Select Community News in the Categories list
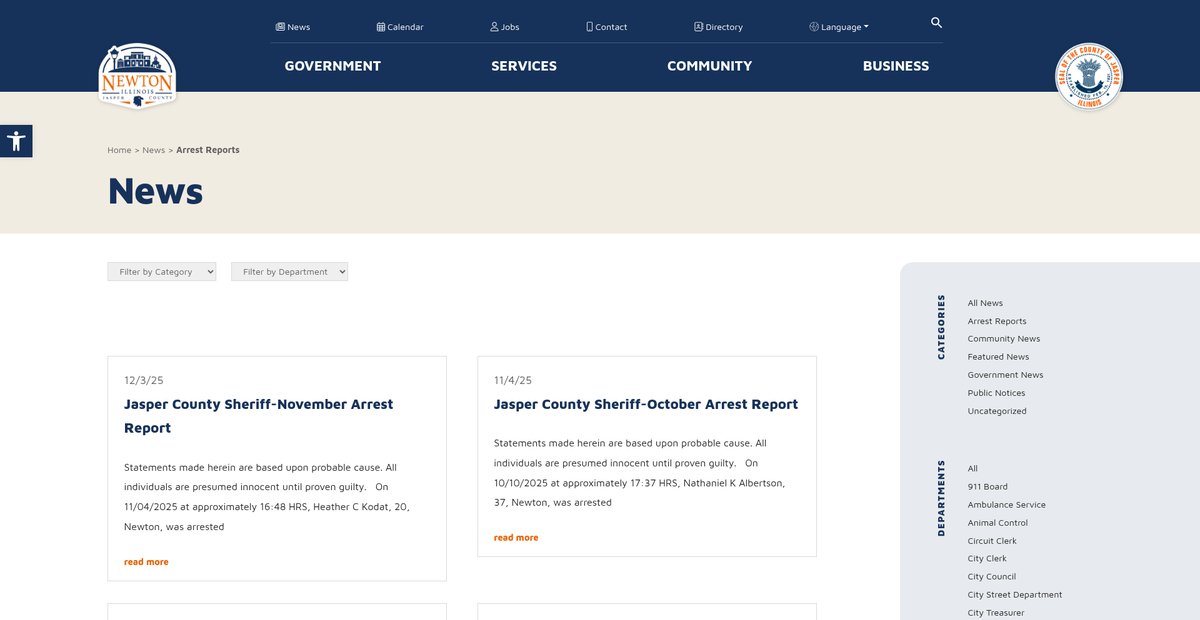Viewport: 1200px width, 620px height. click(1003, 339)
